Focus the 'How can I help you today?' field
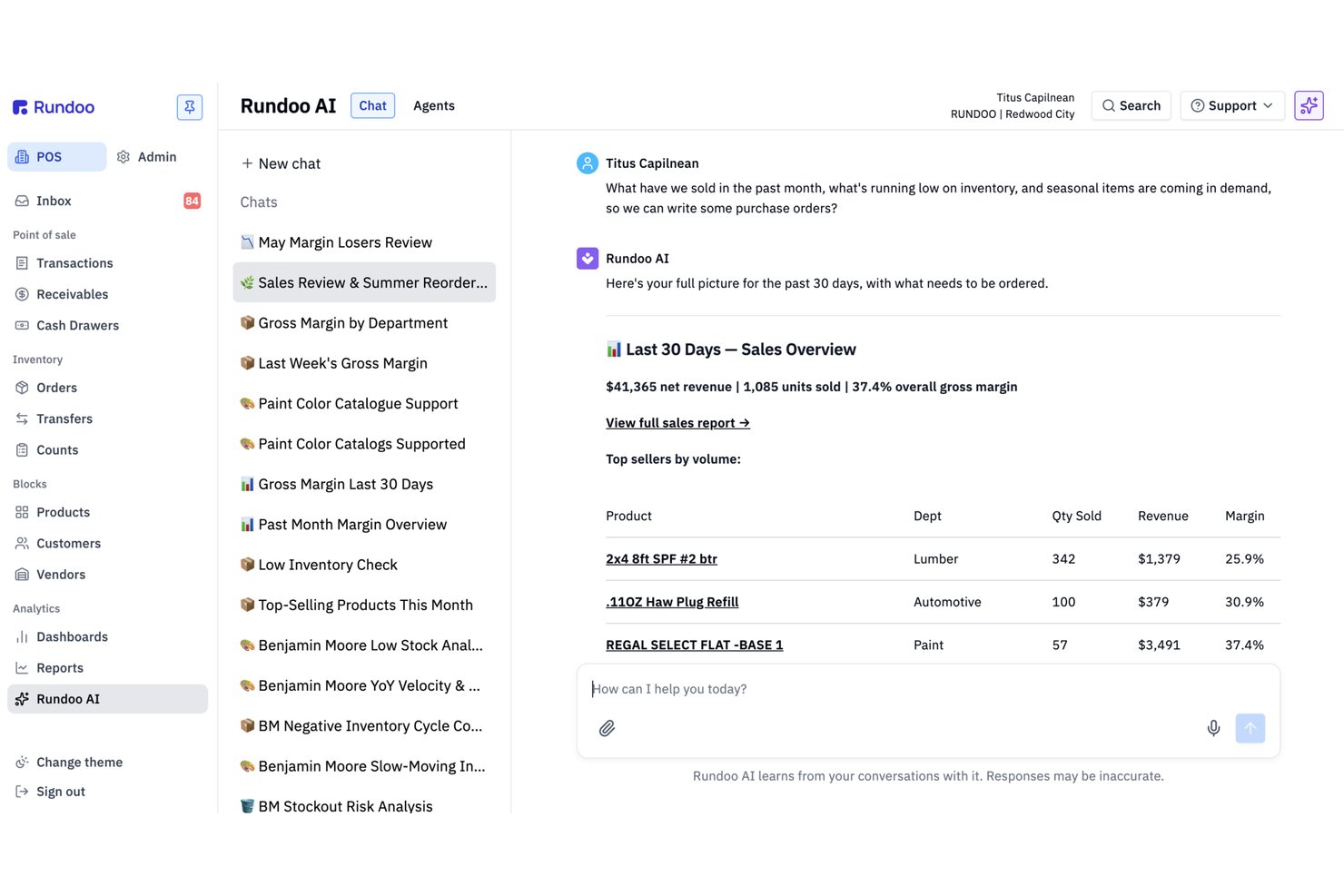 coord(928,689)
